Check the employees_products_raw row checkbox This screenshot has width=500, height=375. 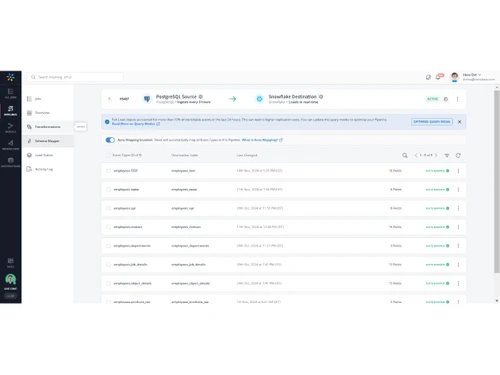pyautogui.click(x=108, y=302)
